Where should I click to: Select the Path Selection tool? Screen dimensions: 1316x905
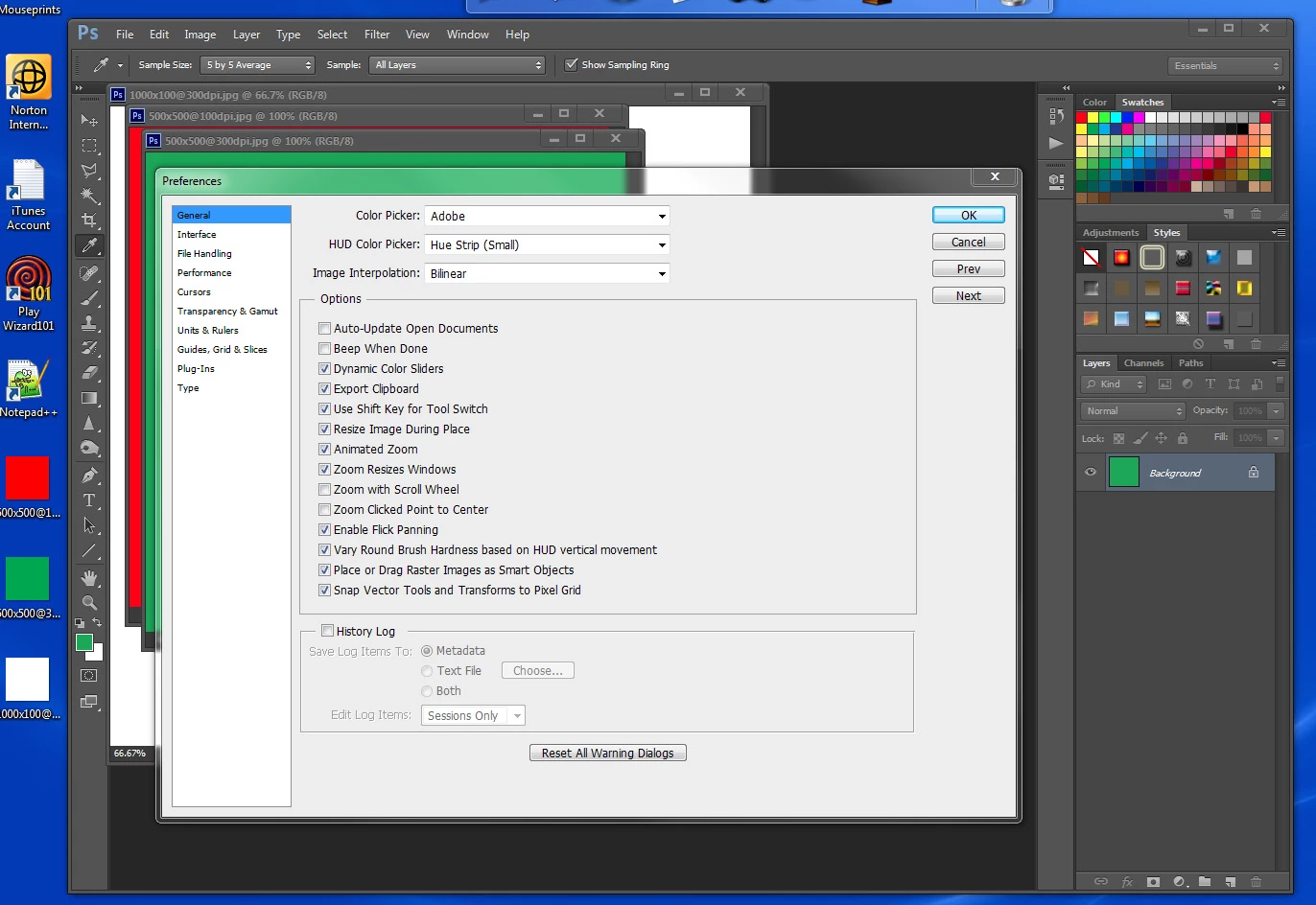(89, 525)
